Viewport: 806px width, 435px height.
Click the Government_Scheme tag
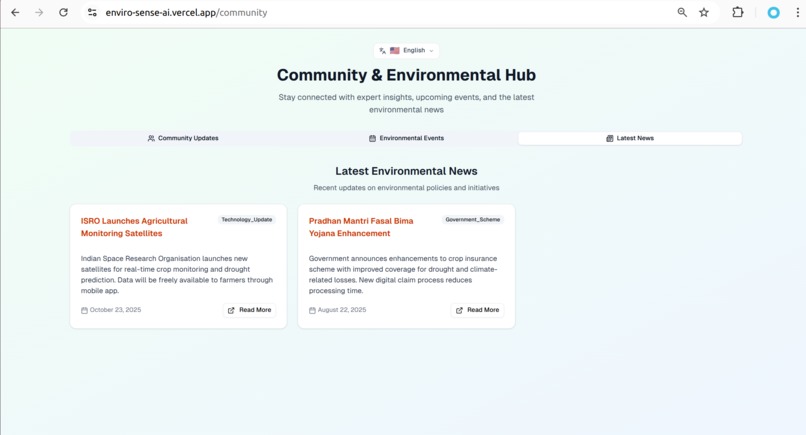click(x=472, y=220)
